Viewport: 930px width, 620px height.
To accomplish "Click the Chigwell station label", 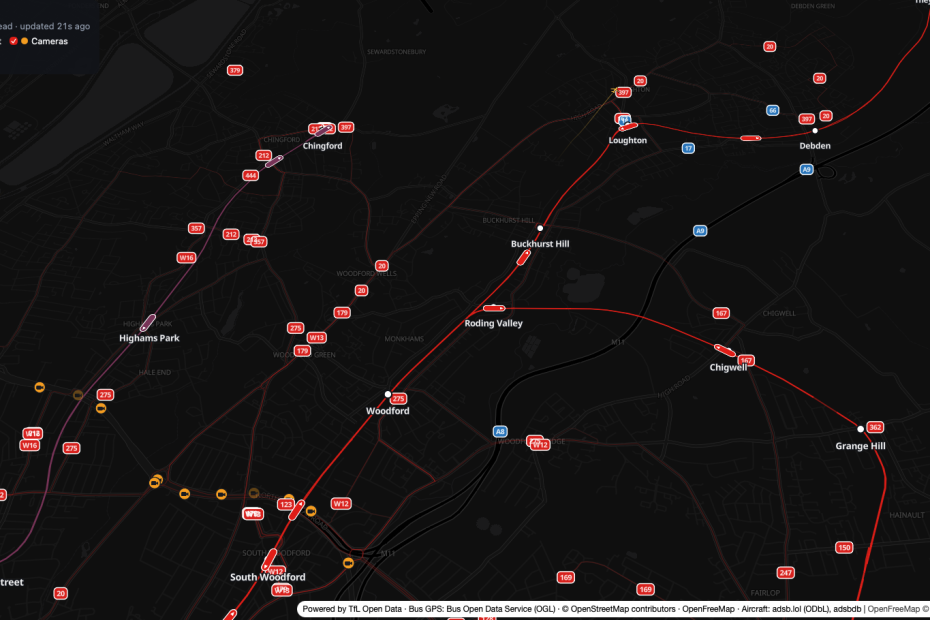I will (x=728, y=367).
